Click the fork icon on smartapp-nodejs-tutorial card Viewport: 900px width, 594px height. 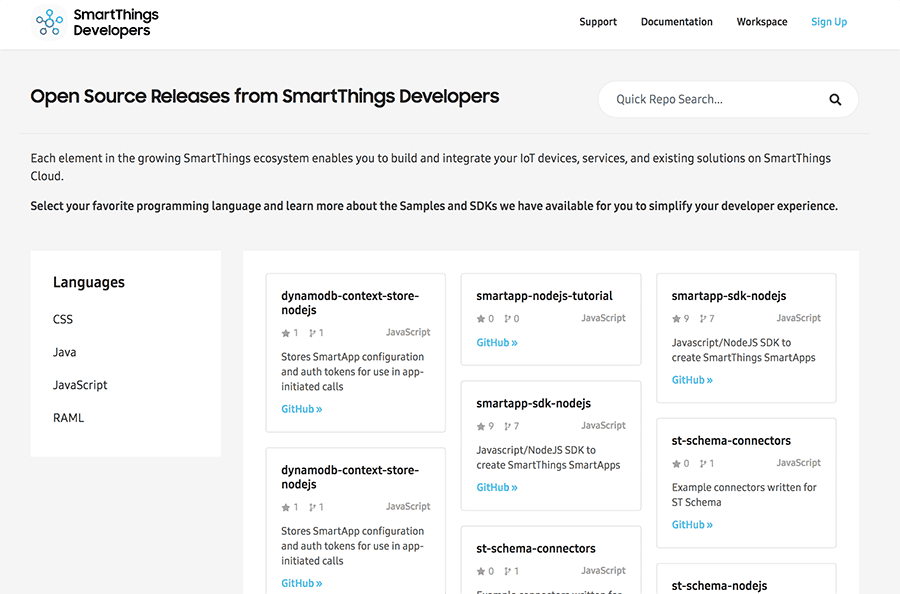pos(508,319)
